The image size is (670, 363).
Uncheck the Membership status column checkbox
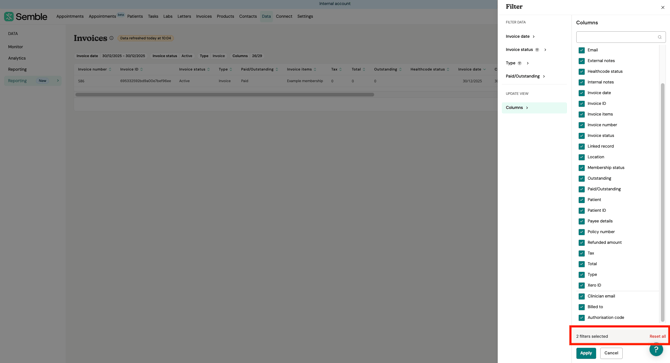(x=582, y=167)
